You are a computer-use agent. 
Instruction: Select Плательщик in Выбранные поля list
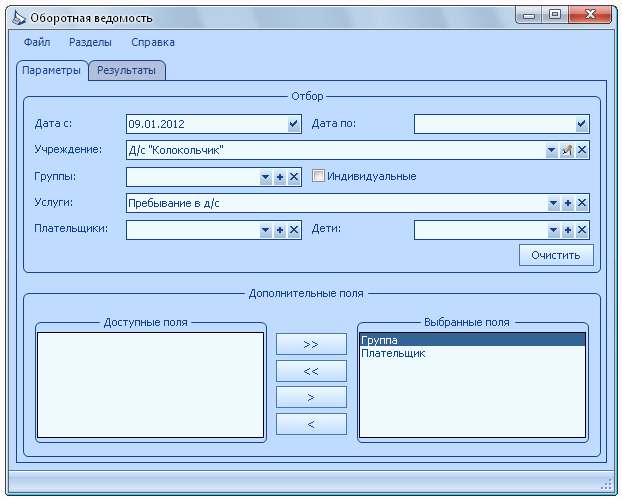(472, 353)
